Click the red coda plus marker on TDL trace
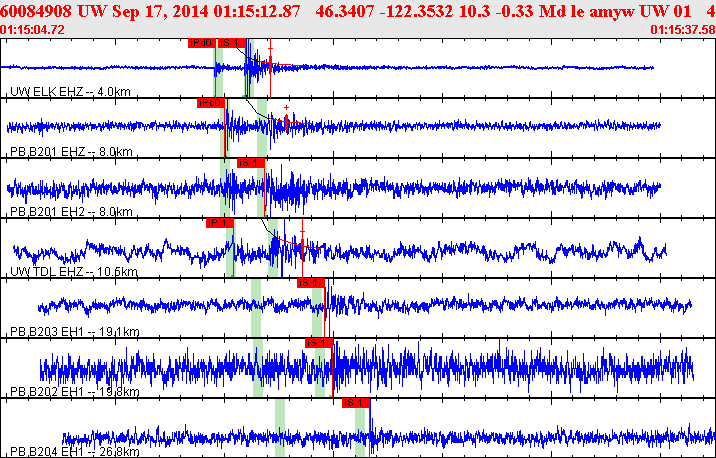Screen dimensions: 716x458 pos(302,232)
